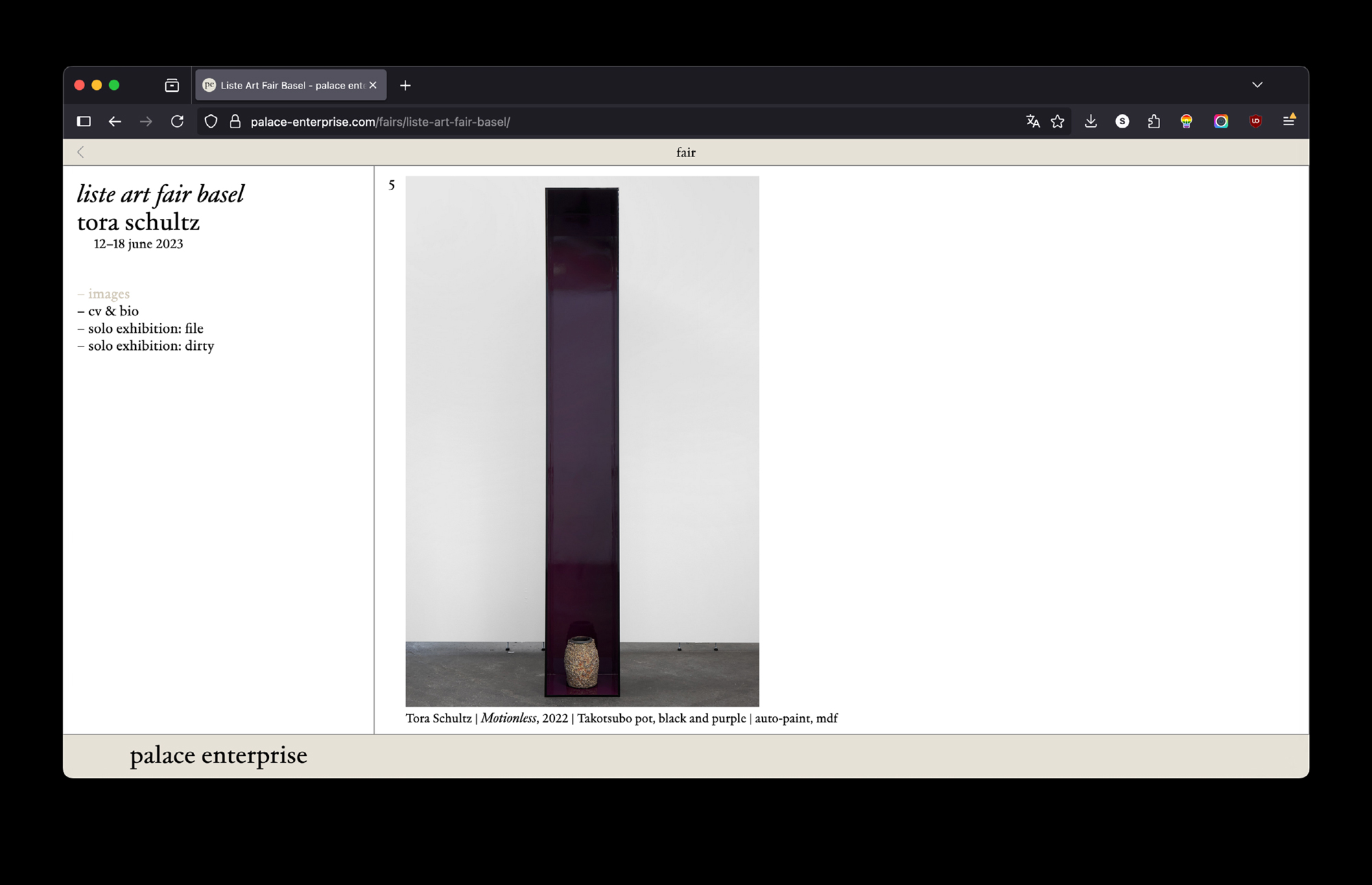Click the translate page icon
Viewport: 1372px width, 885px height.
point(1033,121)
